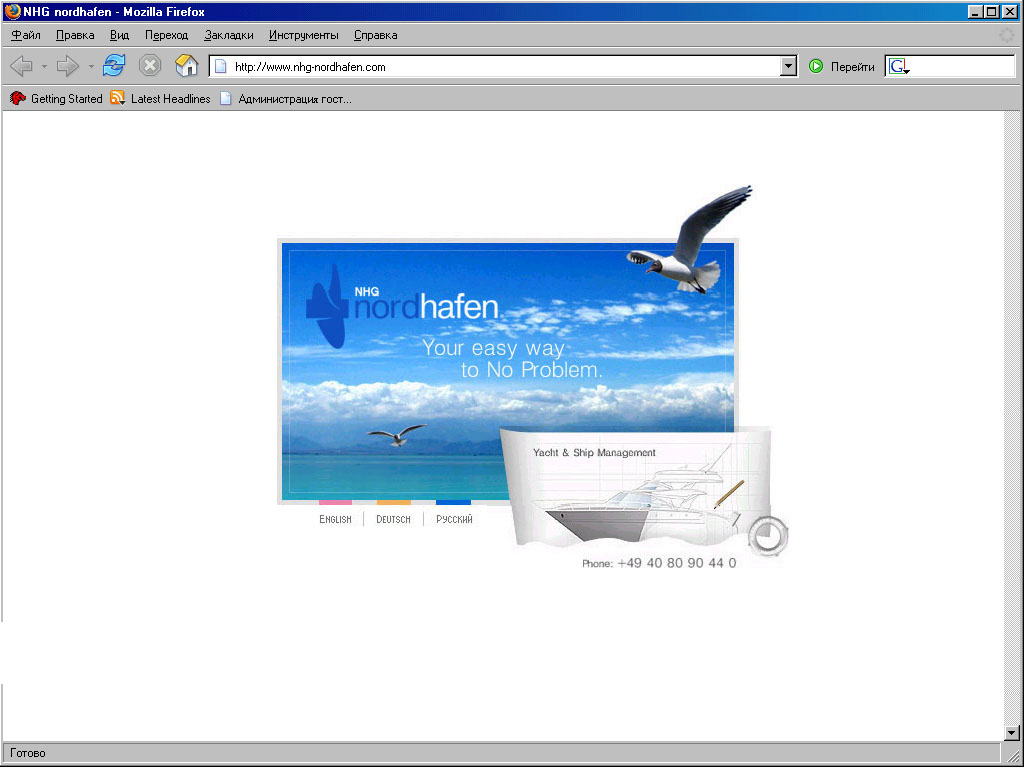
Task: Click the page icon in the address bar
Action: pyautogui.click(x=221, y=66)
